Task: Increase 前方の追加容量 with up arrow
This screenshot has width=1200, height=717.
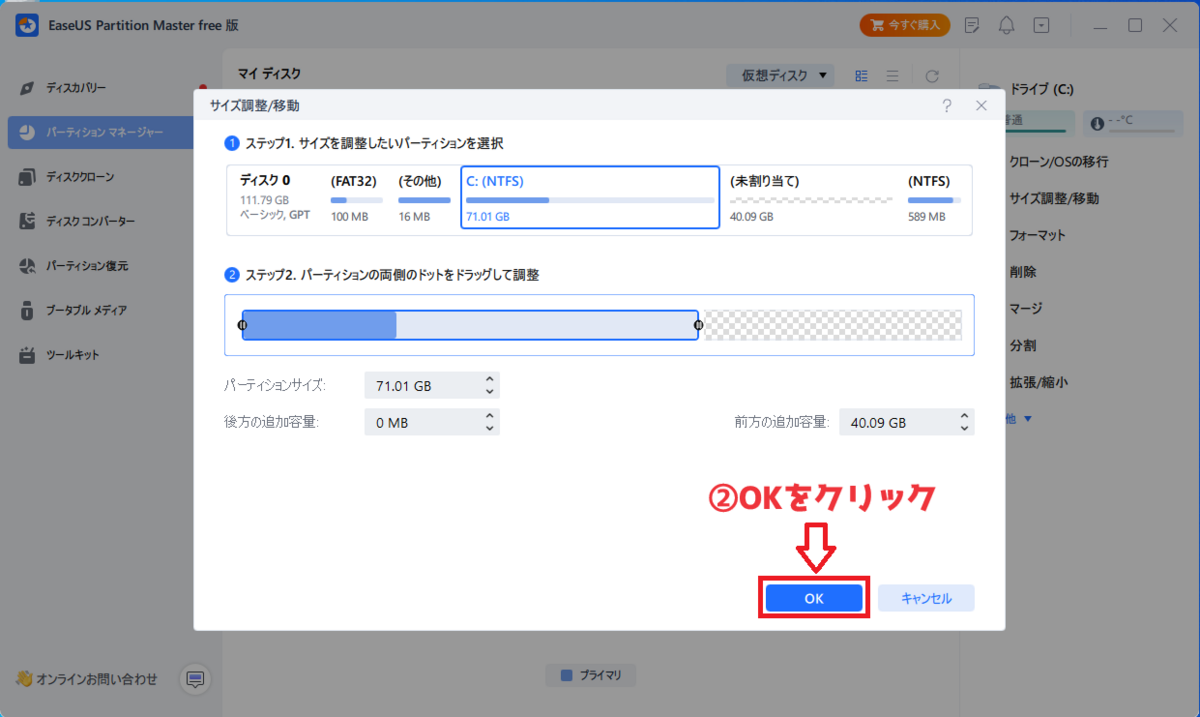Action: (964, 416)
